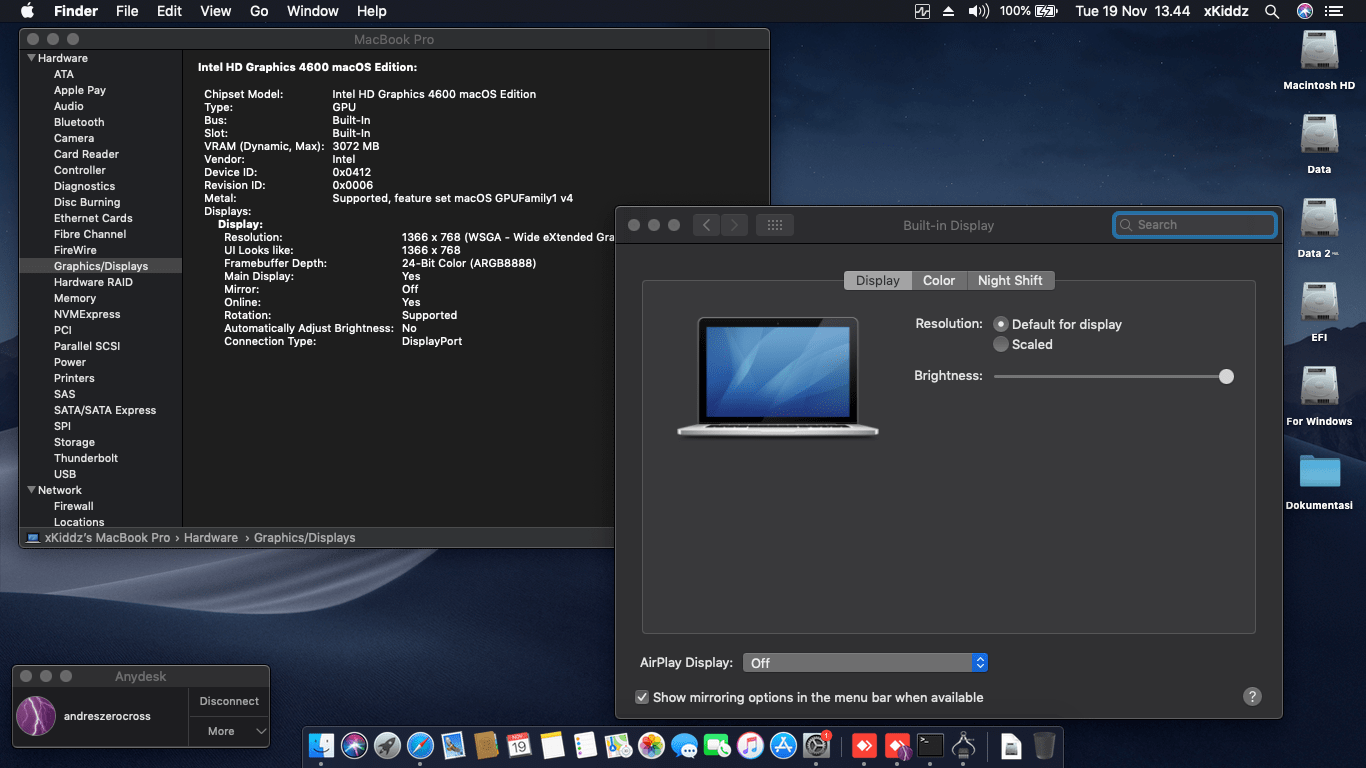Screen dimensions: 1366x768
Task: Open the Macintosh HD drive icon
Action: [x=1319, y=51]
